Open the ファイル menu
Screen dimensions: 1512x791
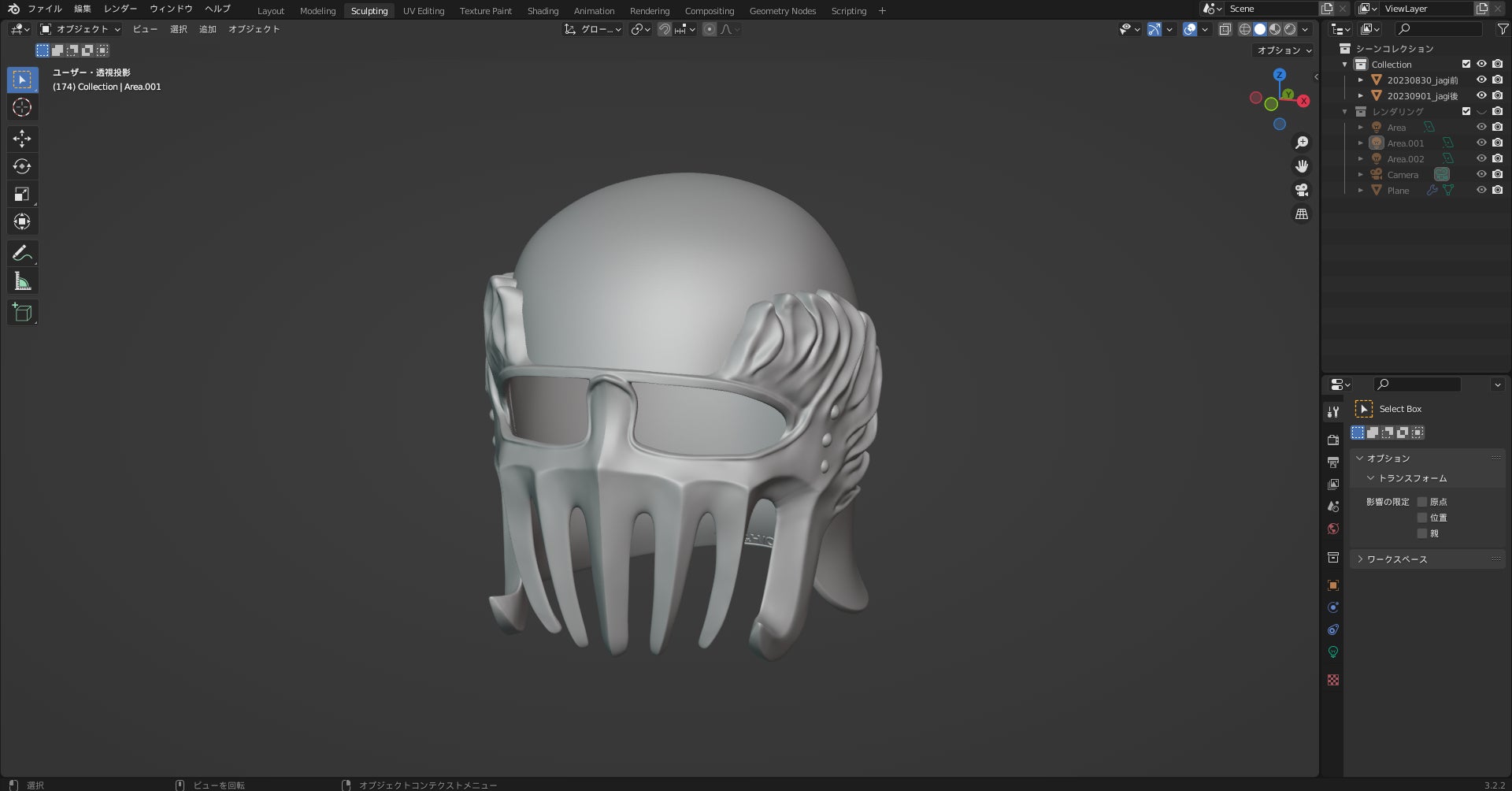44,9
